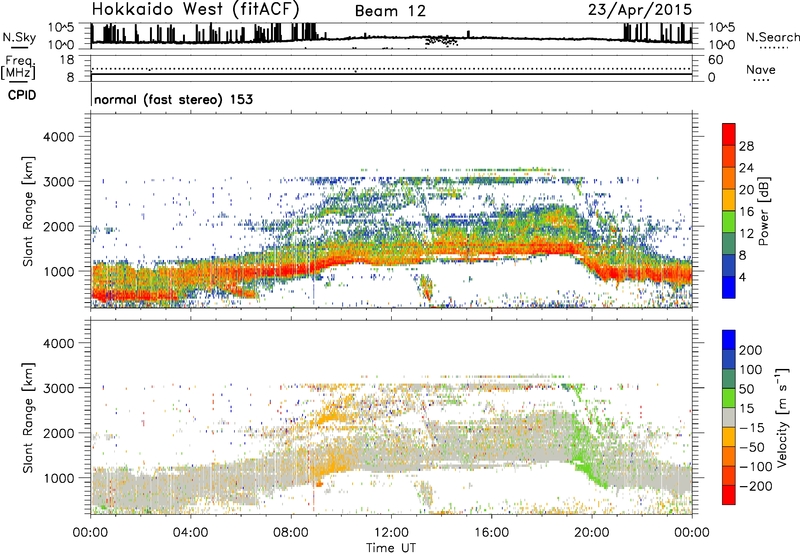The image size is (800, 554).
Task: Click the '3000' tick on velocity panel axis
Action: click(x=58, y=388)
